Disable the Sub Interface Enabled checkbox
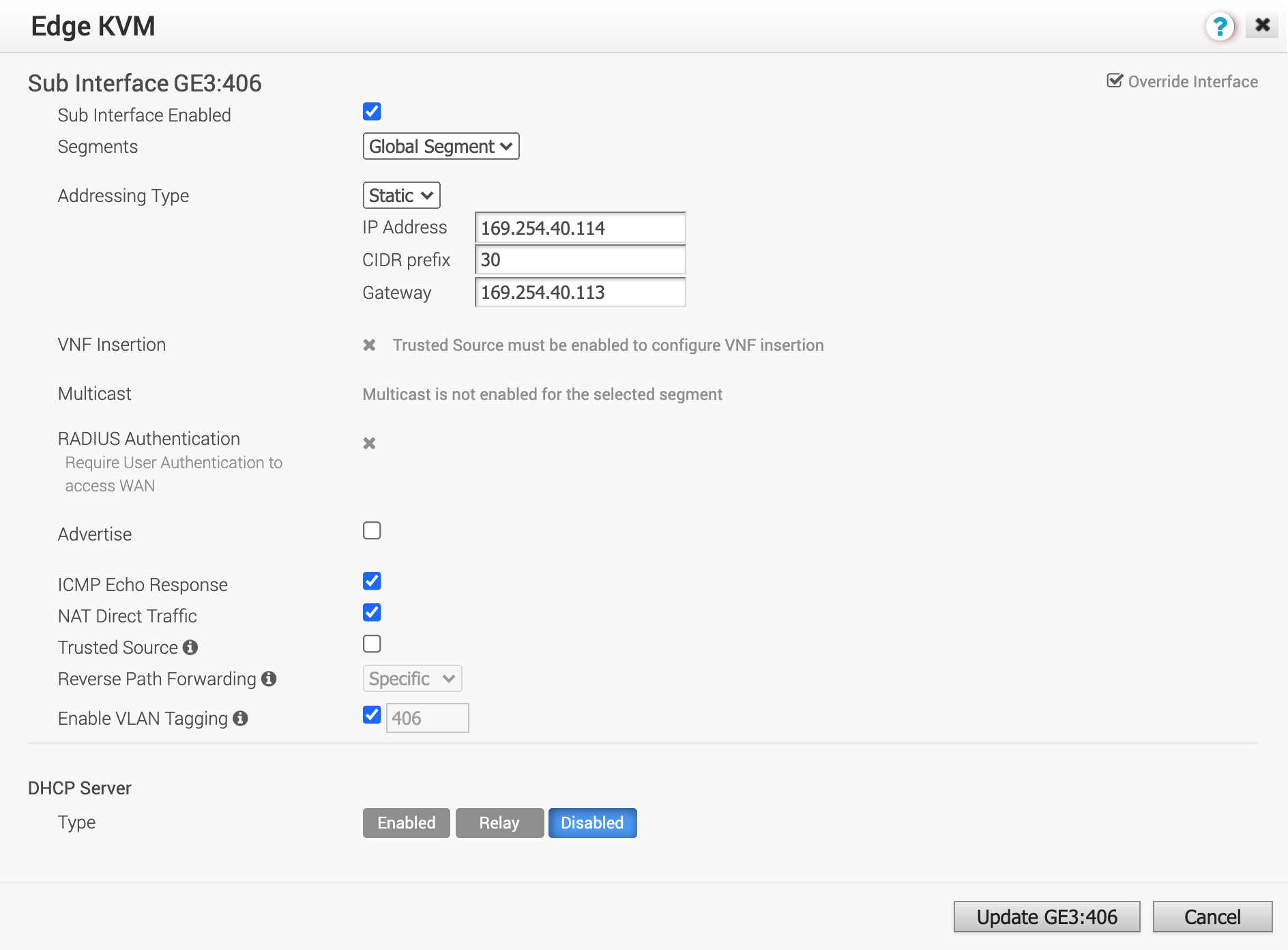Image resolution: width=1288 pixels, height=950 pixels. pos(372,111)
